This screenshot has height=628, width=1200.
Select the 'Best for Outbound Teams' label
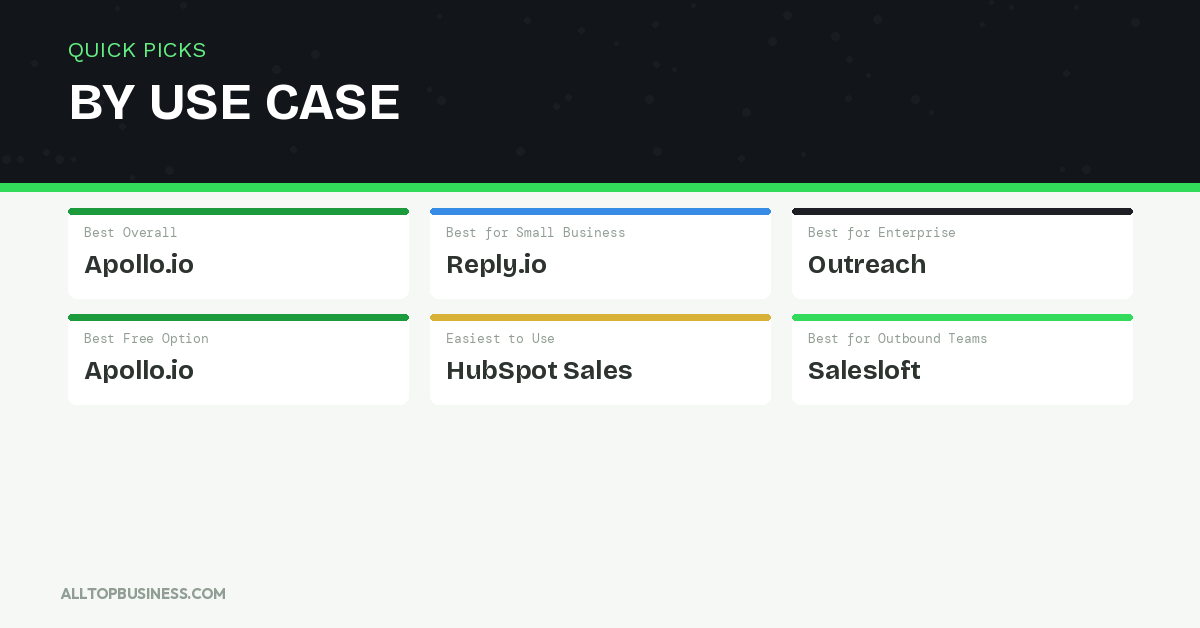click(897, 339)
